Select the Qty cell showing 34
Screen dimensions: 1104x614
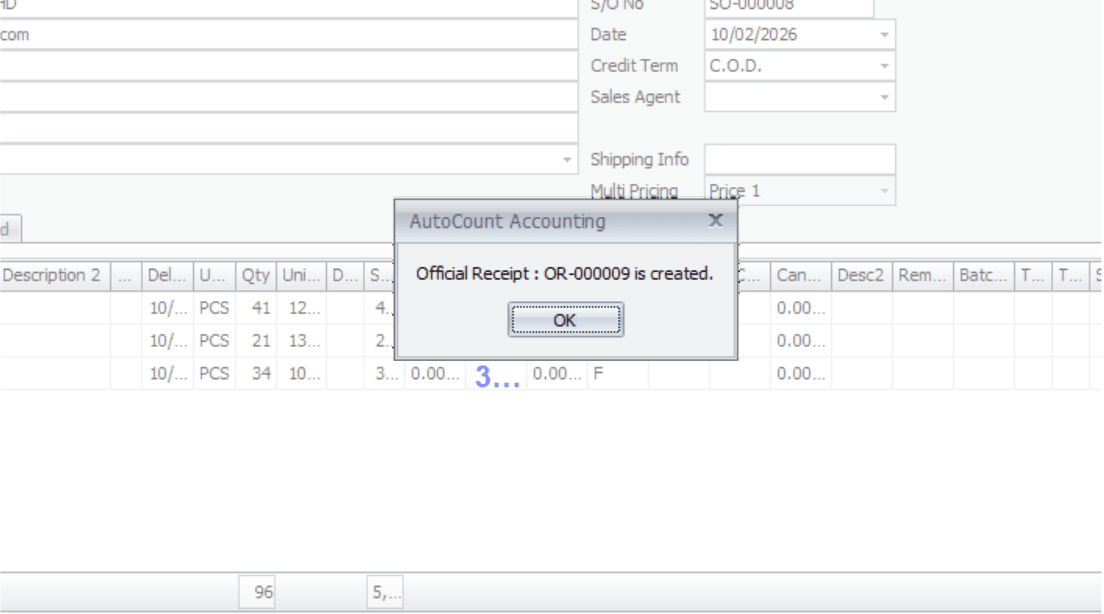click(x=256, y=373)
